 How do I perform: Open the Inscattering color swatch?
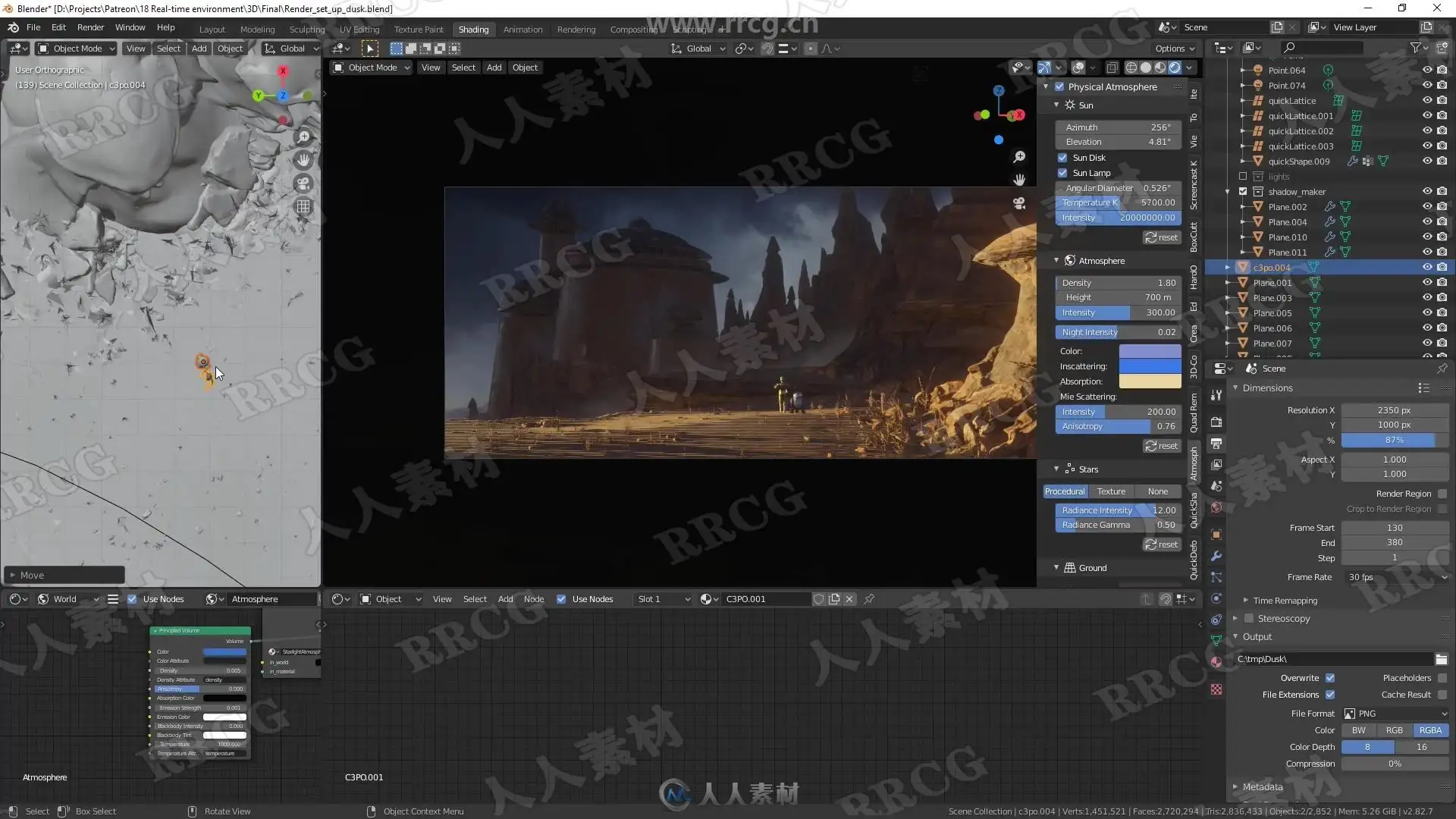[x=1150, y=366]
